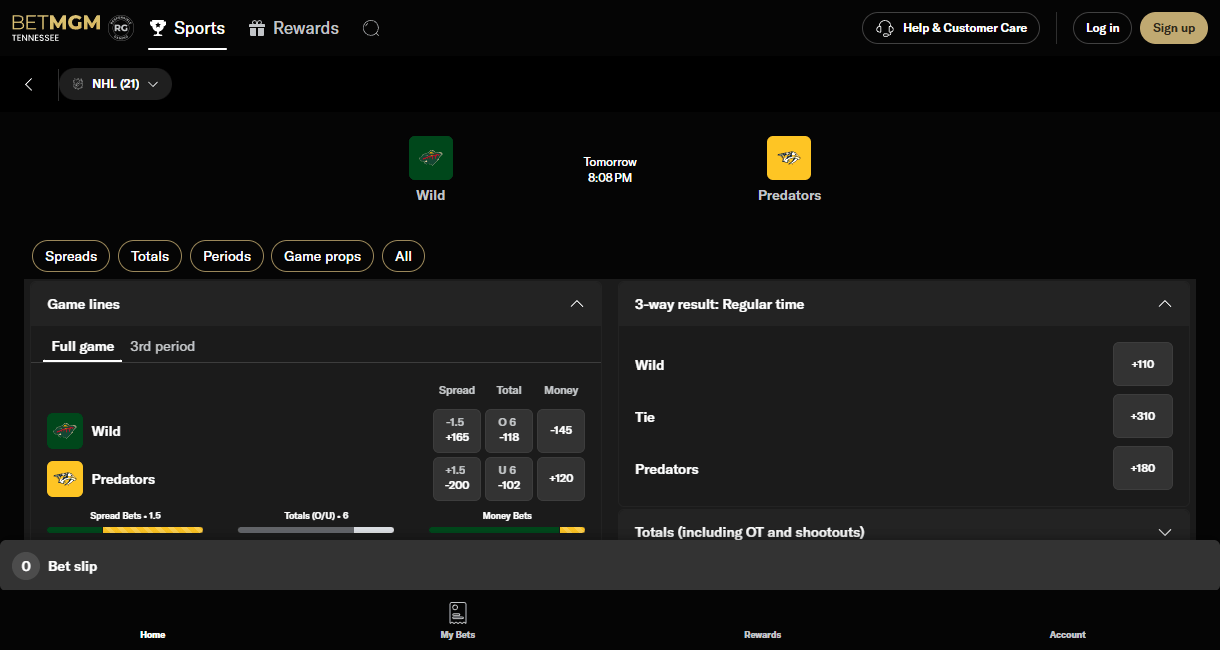Click the Sign up button
1220x650 pixels.
point(1174,28)
